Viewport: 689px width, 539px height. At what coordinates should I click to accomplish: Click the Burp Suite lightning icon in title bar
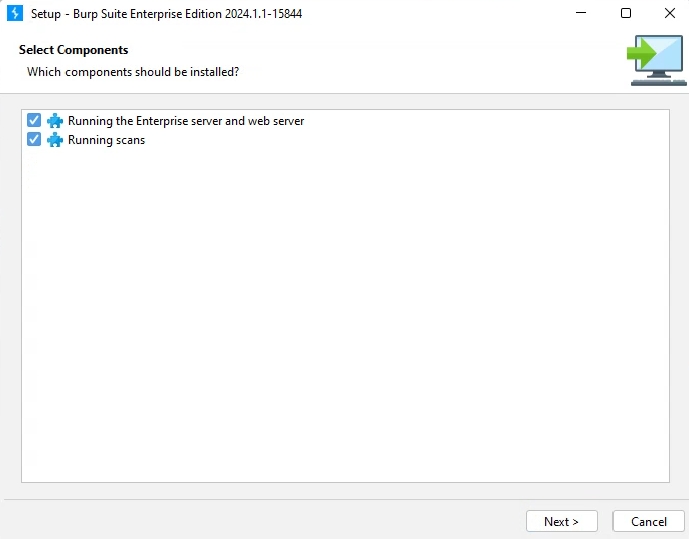pos(15,13)
